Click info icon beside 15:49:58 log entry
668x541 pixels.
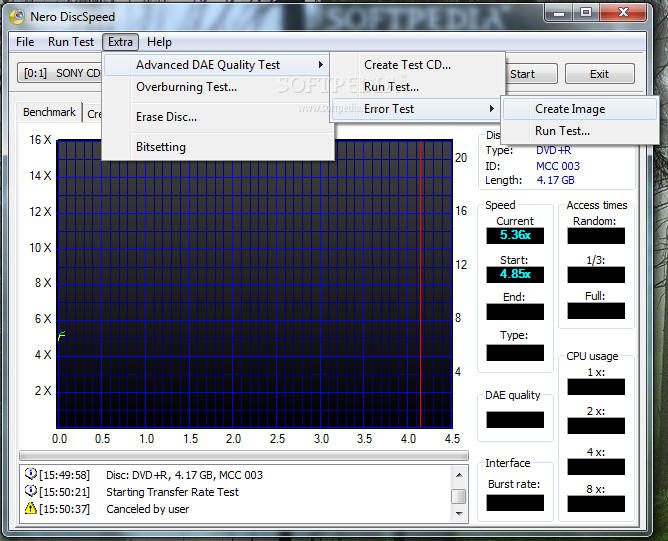31,474
